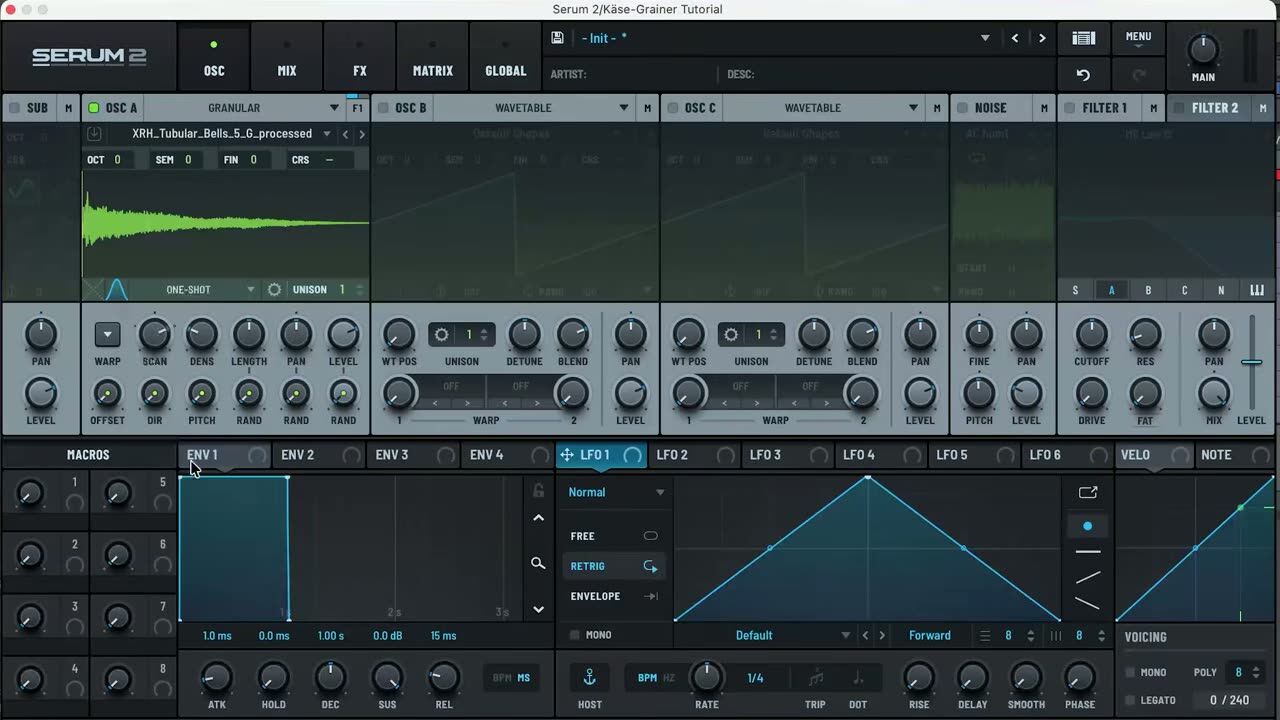
Task: Click the undo arrow icon
Action: point(1083,75)
